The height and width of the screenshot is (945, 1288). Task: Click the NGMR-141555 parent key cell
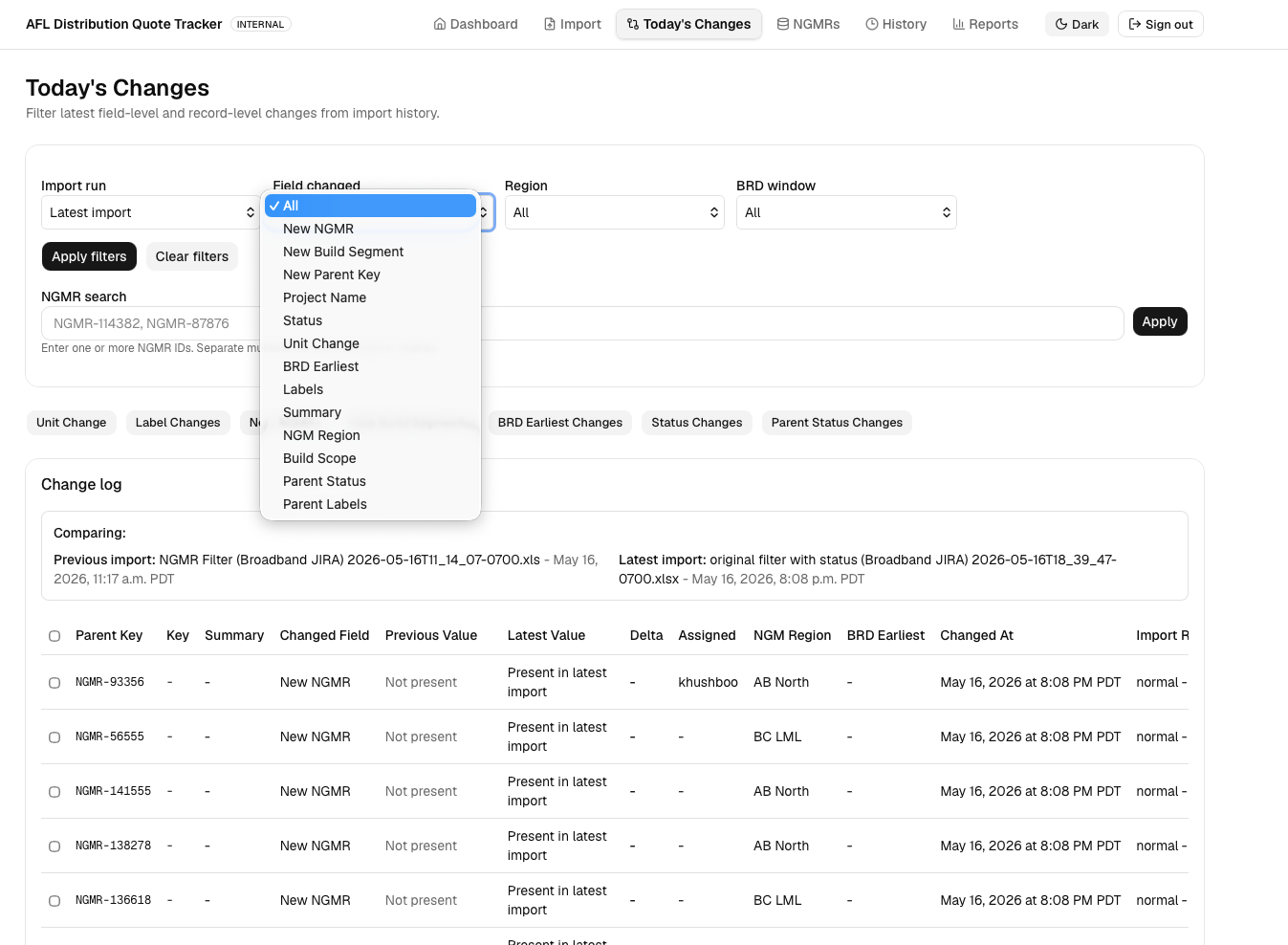[113, 791]
